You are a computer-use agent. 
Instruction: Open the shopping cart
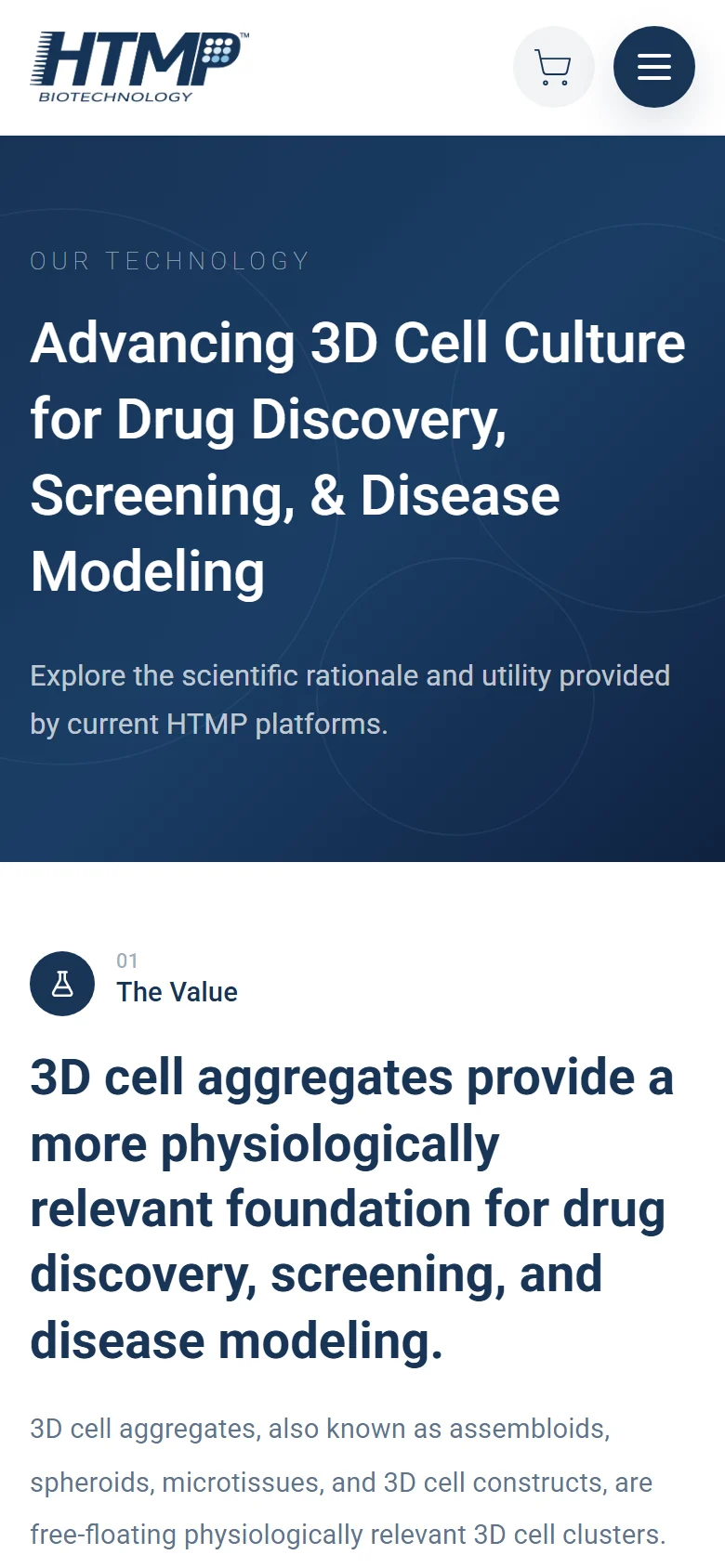(x=554, y=67)
